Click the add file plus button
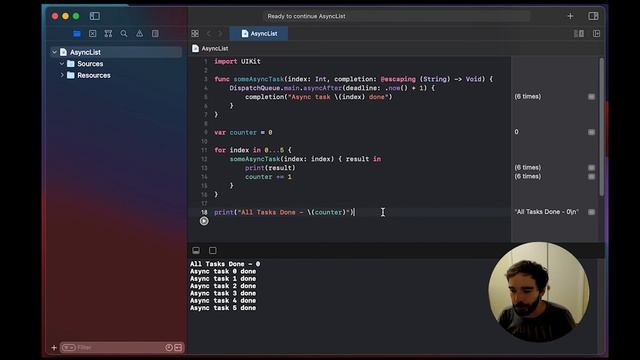Screen dimensions: 640x360 point(54,348)
